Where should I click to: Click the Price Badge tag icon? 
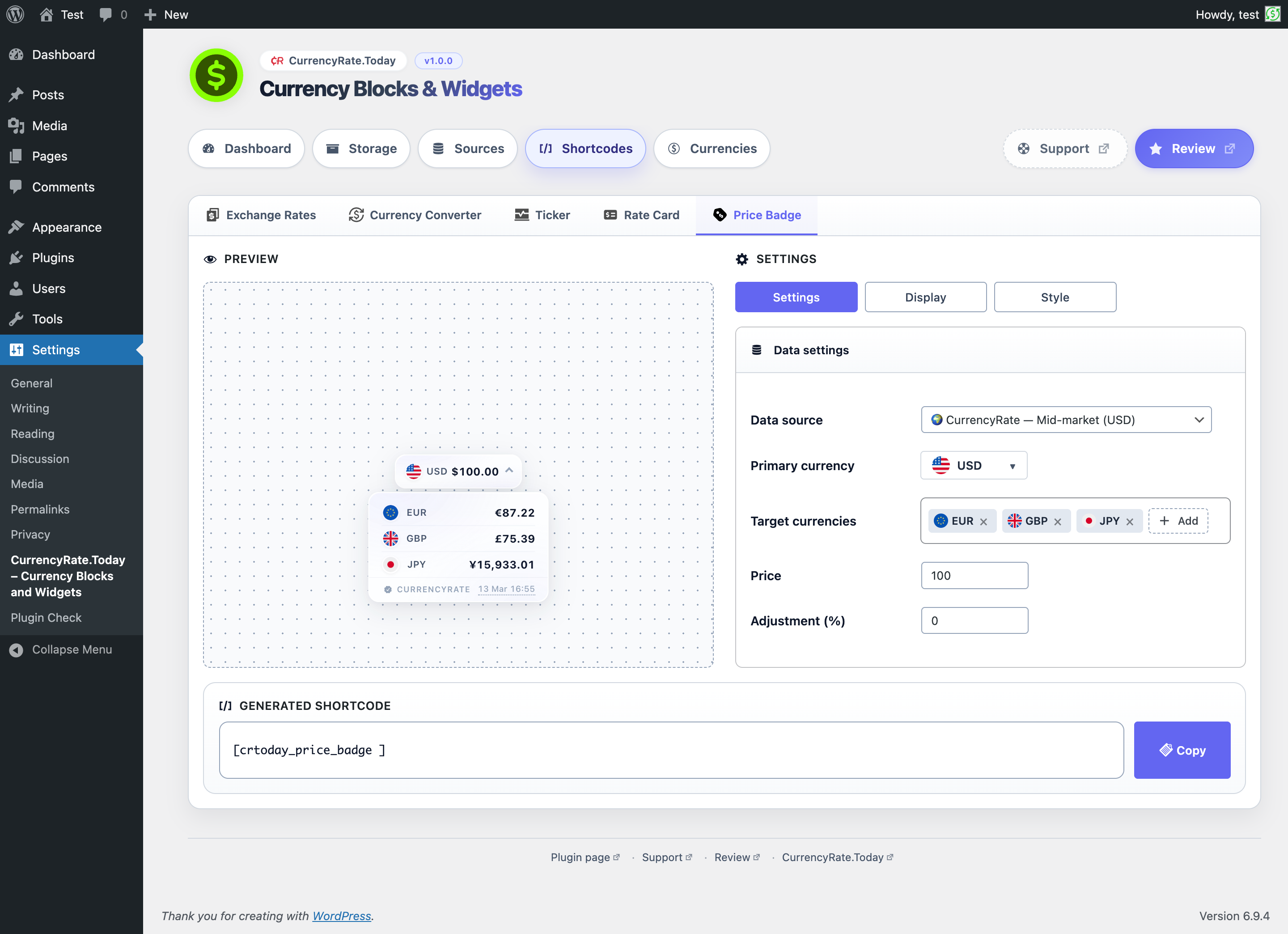pos(720,215)
